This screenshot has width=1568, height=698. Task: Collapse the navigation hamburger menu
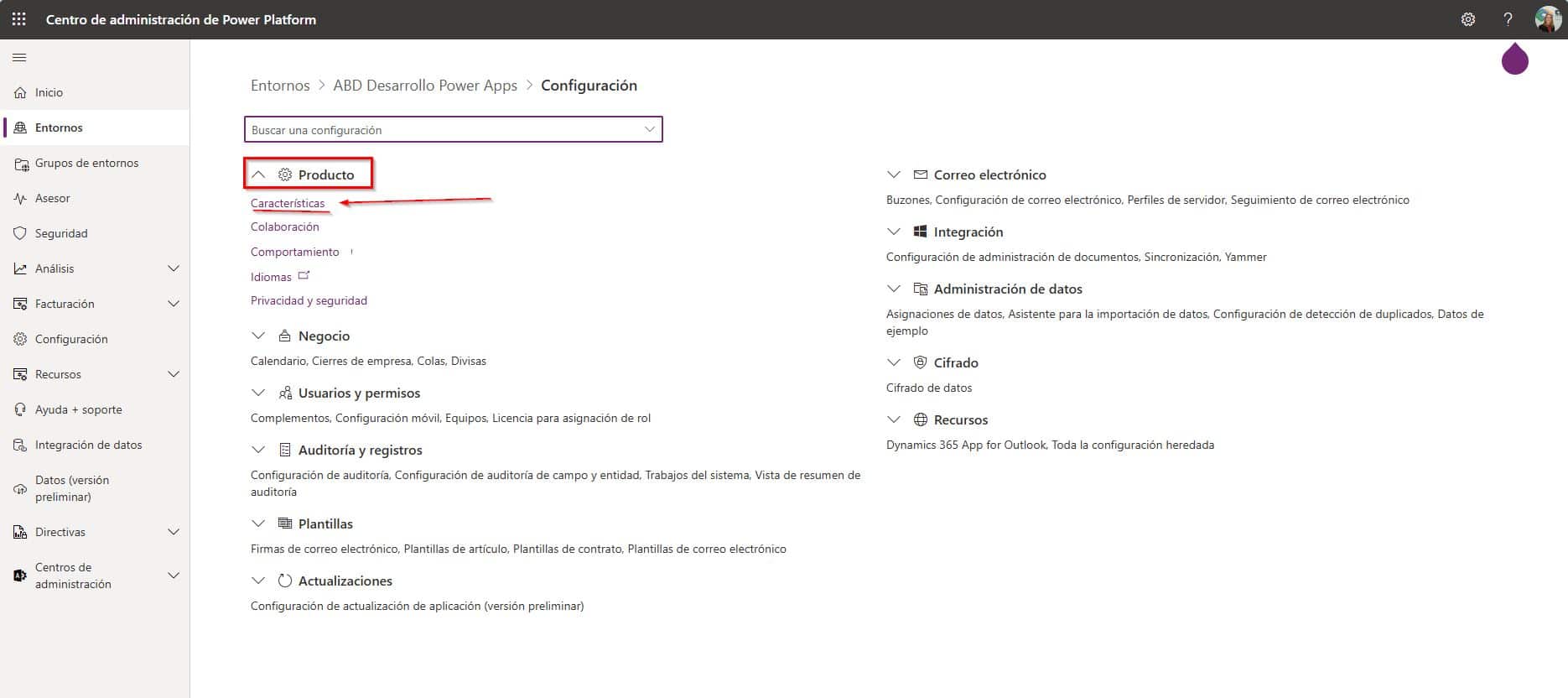19,57
